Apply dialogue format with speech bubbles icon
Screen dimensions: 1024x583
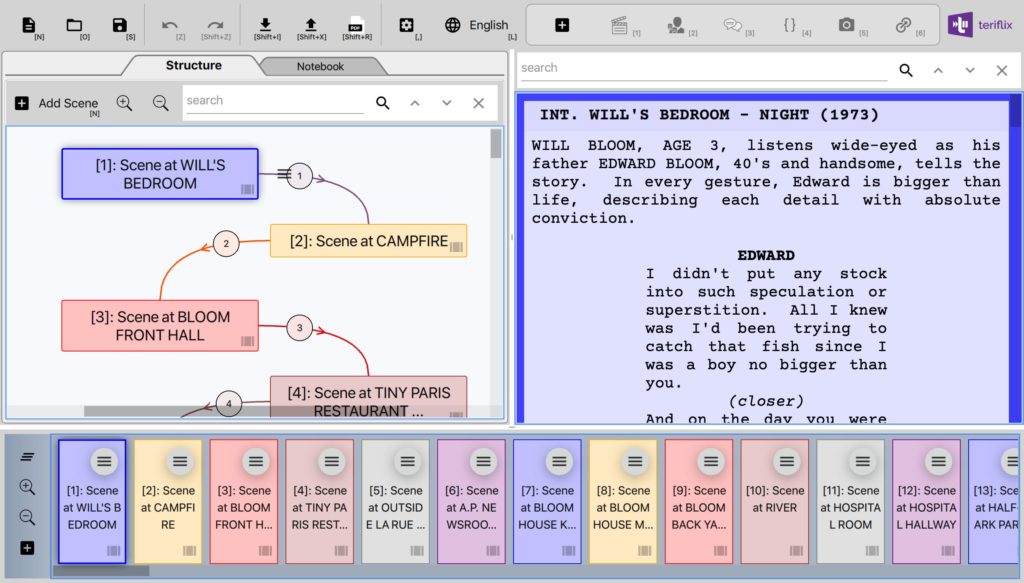733,25
